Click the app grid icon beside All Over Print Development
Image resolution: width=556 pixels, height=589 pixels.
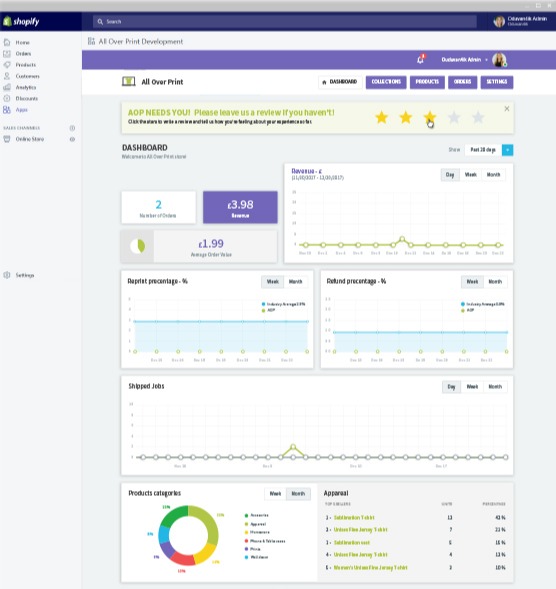[x=91, y=41]
